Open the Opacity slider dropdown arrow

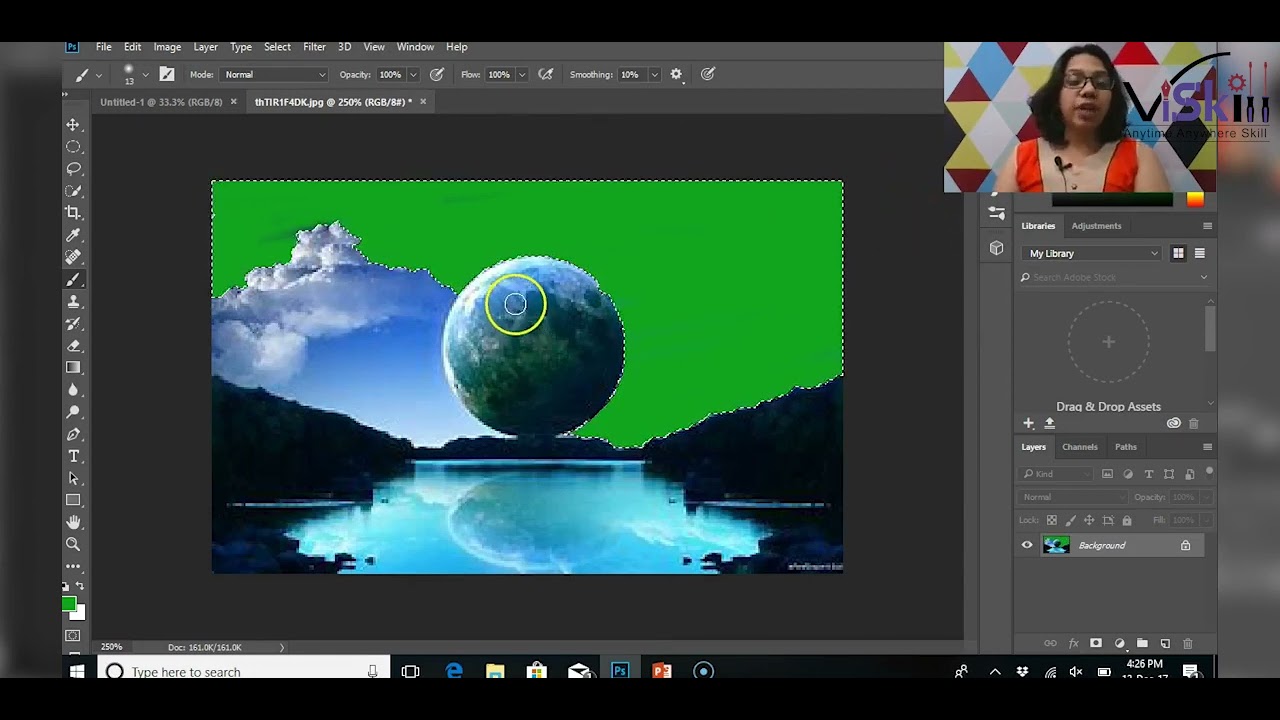tap(413, 74)
